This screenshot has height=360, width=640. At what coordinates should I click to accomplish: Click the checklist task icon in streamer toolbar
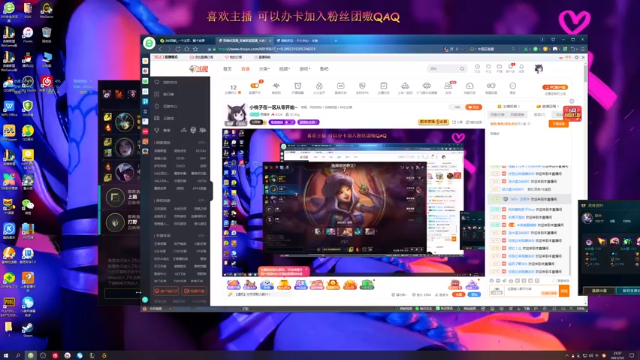point(384,87)
